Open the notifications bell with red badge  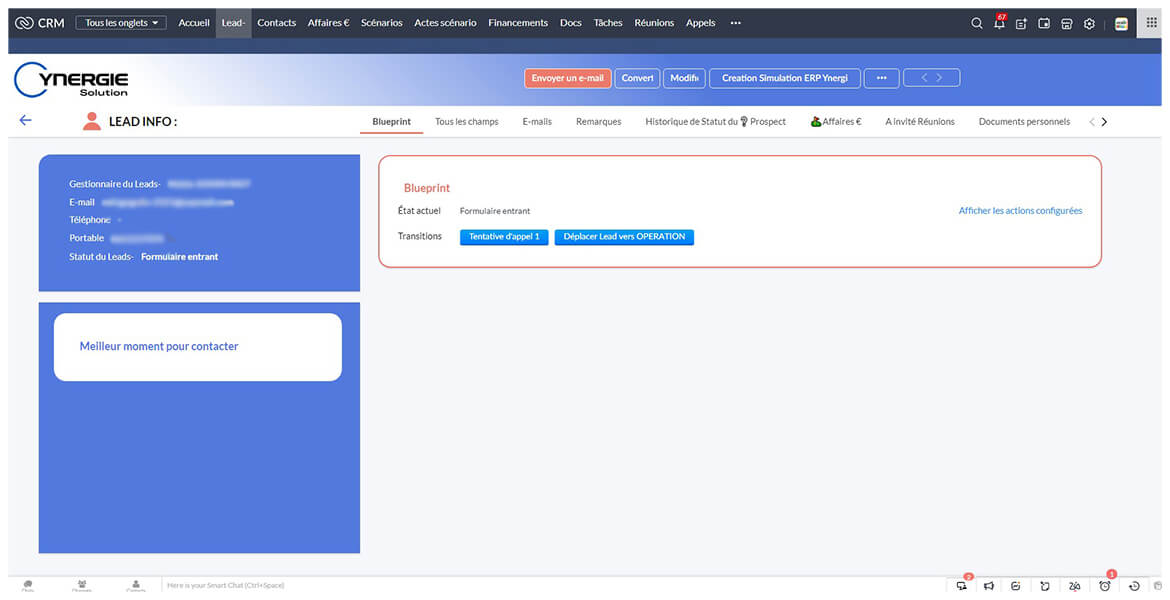click(999, 23)
